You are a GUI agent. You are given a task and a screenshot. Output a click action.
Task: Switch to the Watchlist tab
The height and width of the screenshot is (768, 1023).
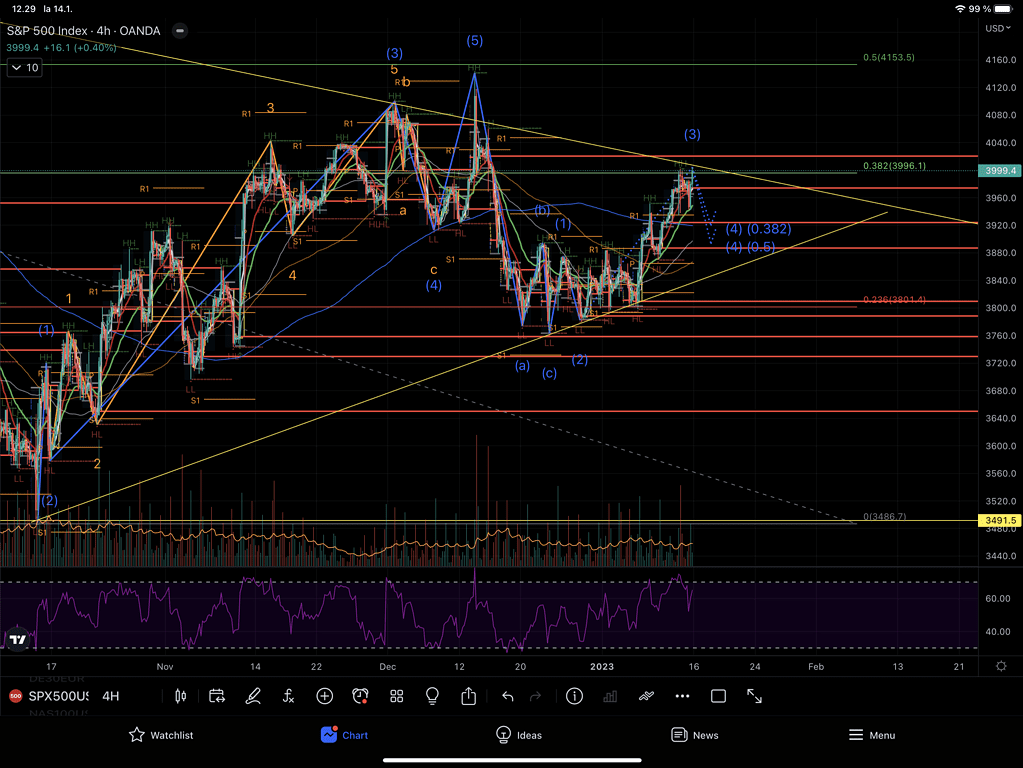pyautogui.click(x=160, y=735)
